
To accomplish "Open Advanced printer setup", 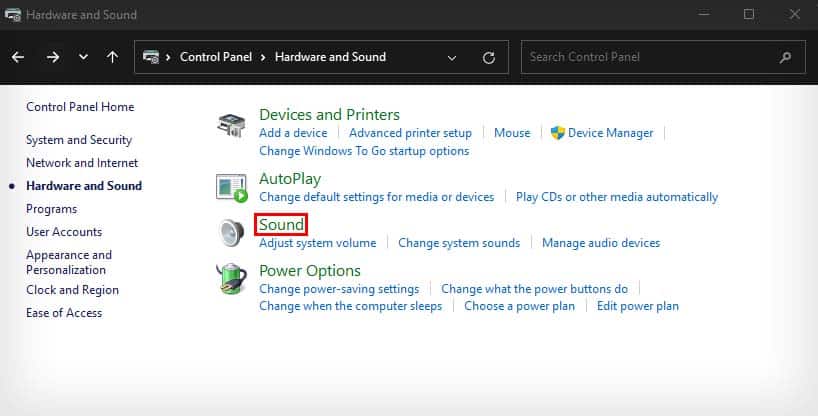I will coord(410,133).
